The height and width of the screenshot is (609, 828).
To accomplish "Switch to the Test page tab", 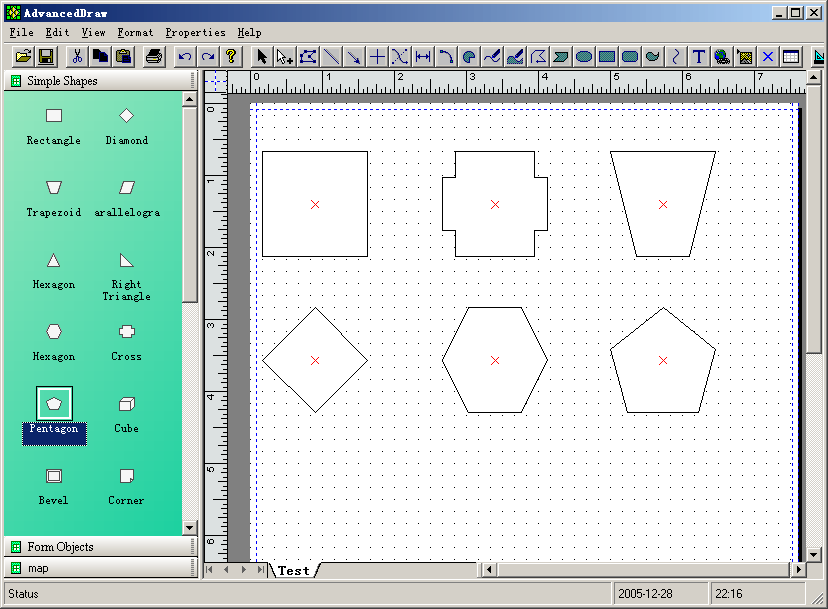I will pyautogui.click(x=294, y=570).
